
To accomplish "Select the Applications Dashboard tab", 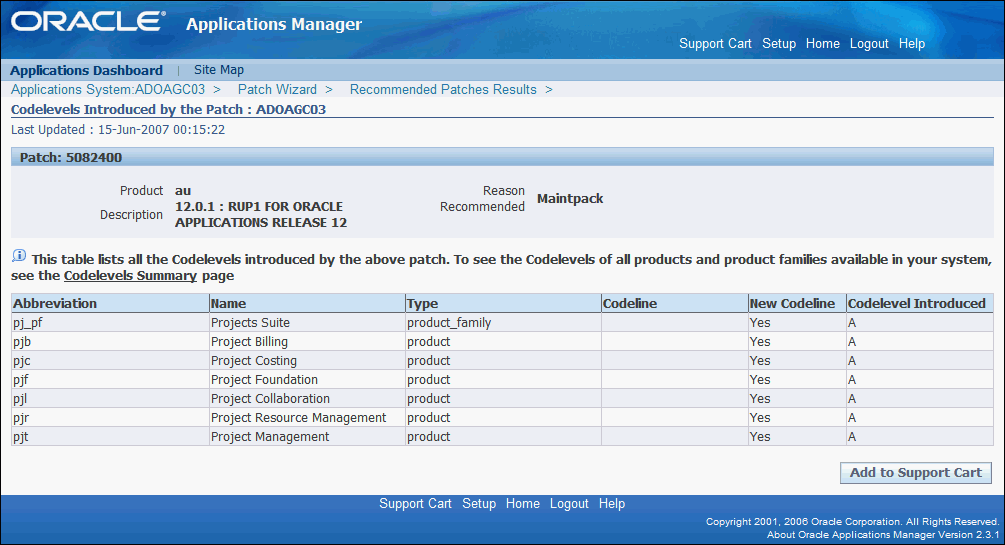I will click(87, 71).
